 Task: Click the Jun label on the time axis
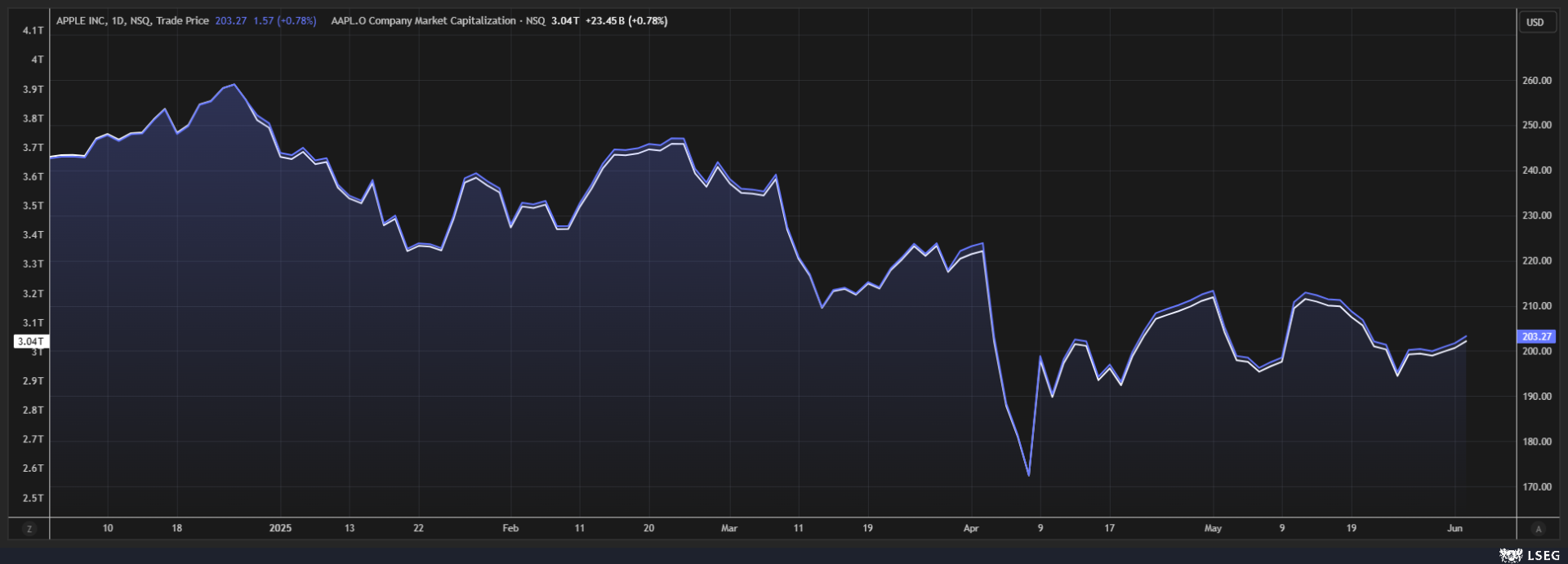pyautogui.click(x=1454, y=528)
